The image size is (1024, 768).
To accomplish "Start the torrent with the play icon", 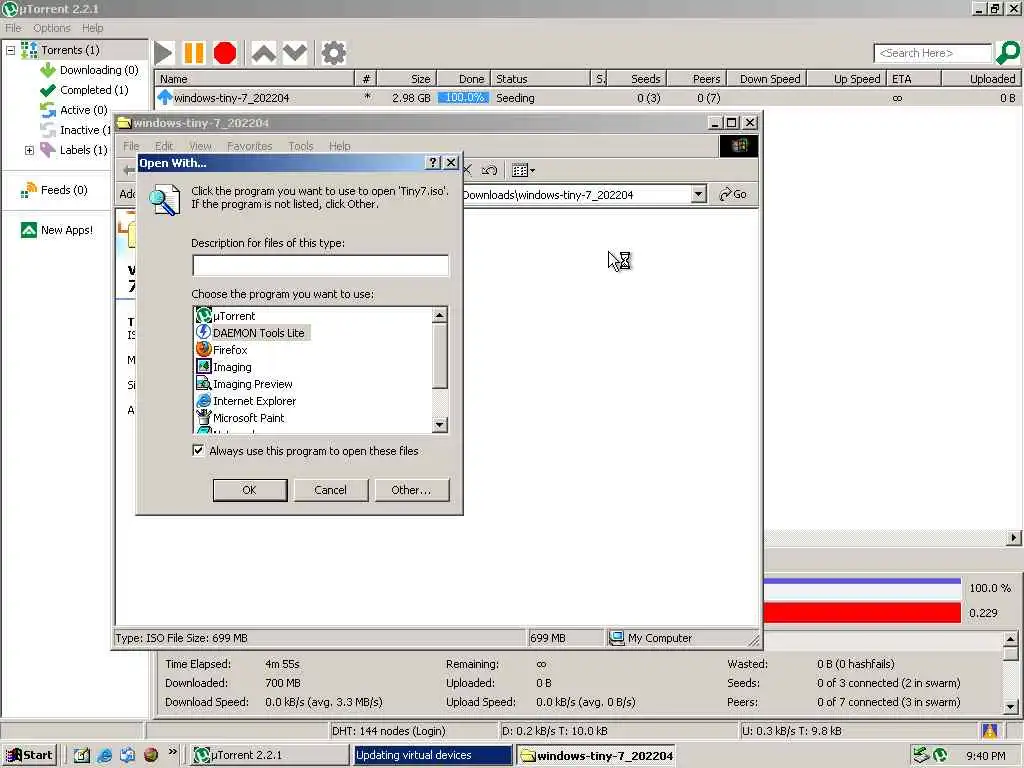I will point(164,54).
